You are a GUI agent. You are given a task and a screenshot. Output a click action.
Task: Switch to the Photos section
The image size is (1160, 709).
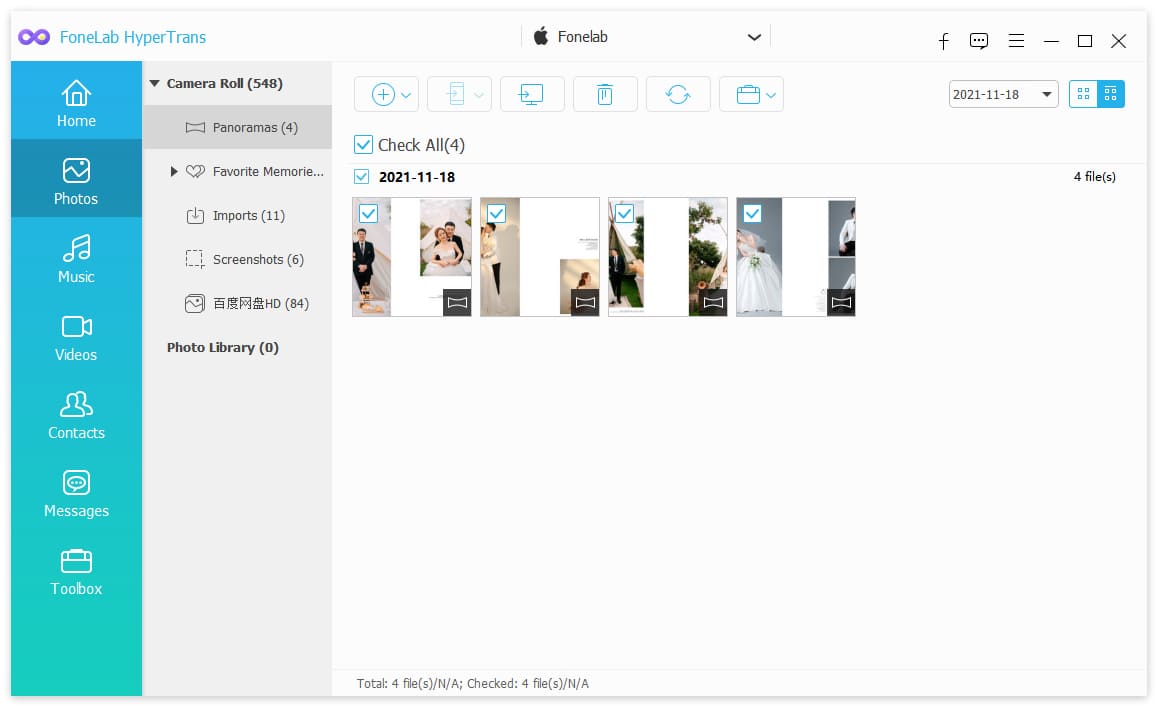76,178
